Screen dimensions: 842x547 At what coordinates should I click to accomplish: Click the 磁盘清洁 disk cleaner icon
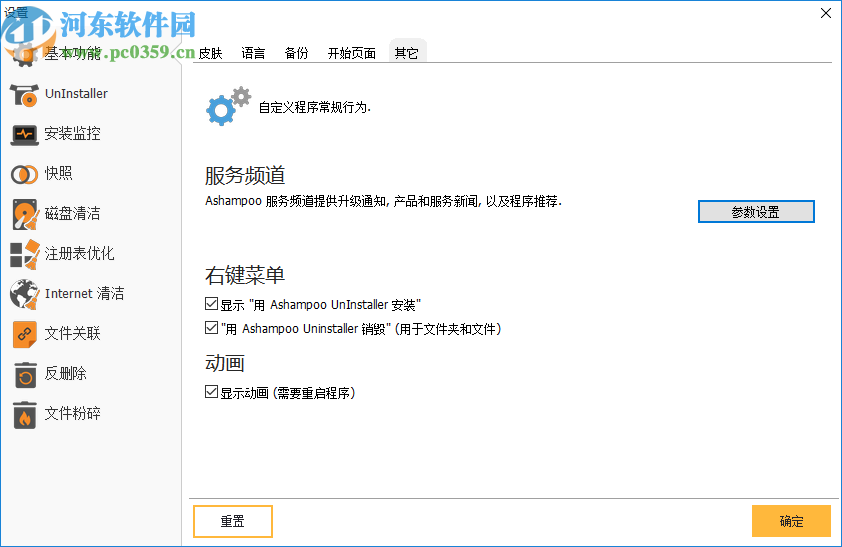pos(25,214)
